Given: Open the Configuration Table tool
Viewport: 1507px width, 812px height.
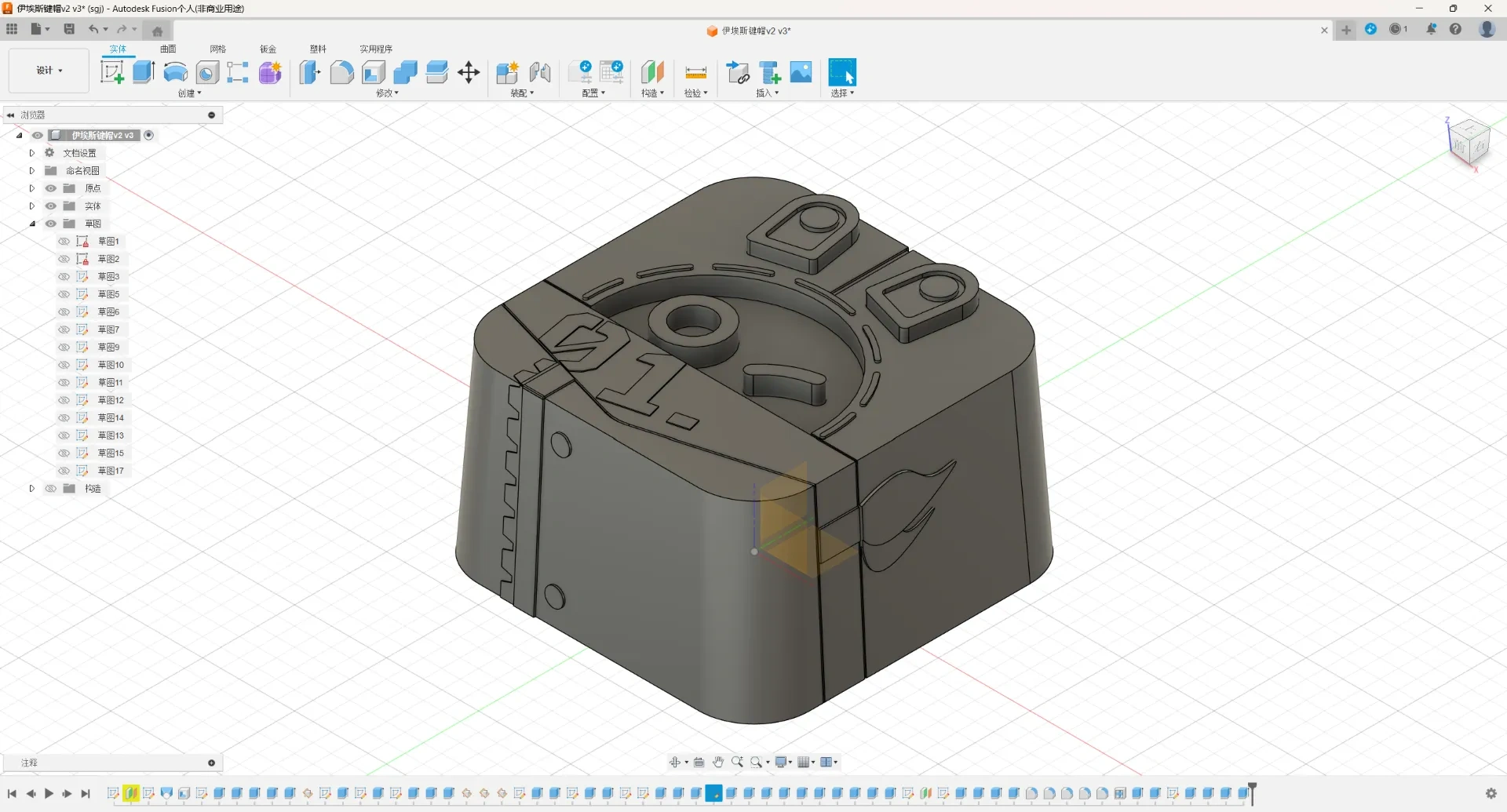Looking at the screenshot, I should 611,72.
